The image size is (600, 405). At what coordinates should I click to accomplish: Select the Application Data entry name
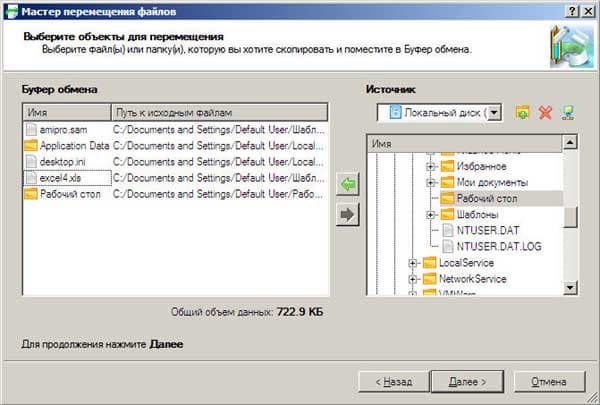(75, 146)
